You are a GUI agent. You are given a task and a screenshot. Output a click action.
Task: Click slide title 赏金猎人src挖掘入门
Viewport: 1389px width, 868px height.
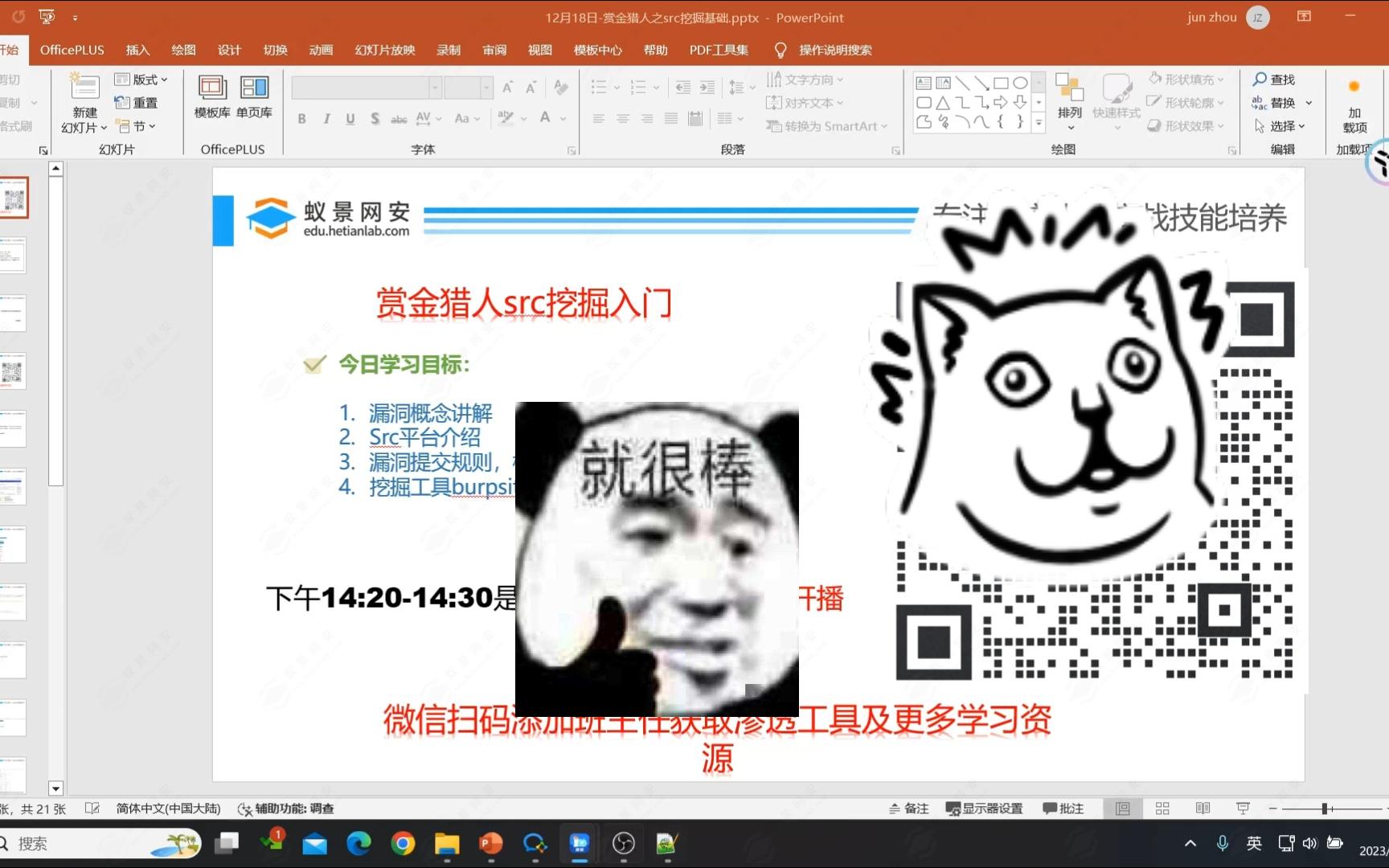coord(524,303)
